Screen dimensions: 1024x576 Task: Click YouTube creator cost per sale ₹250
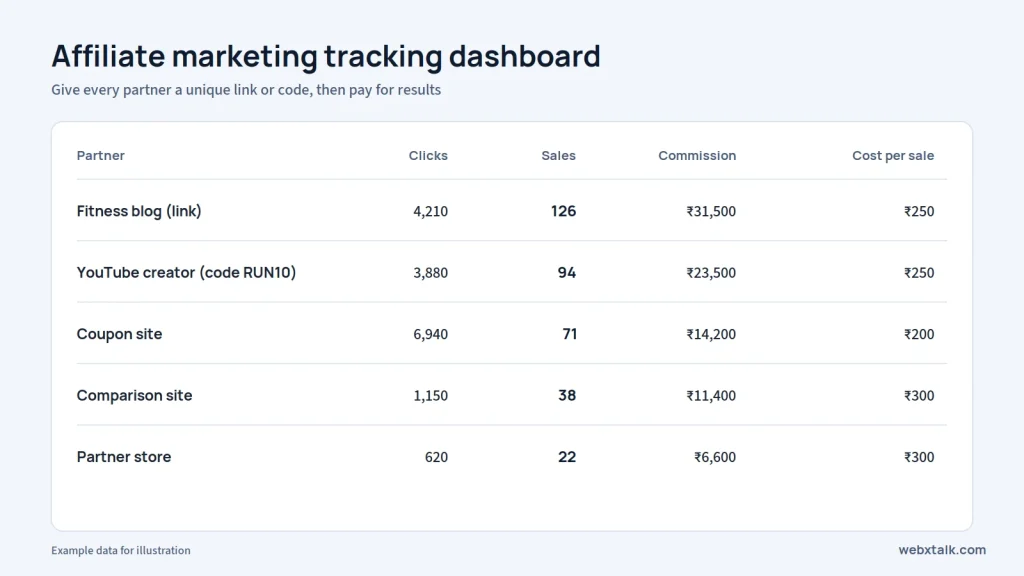[919, 272]
